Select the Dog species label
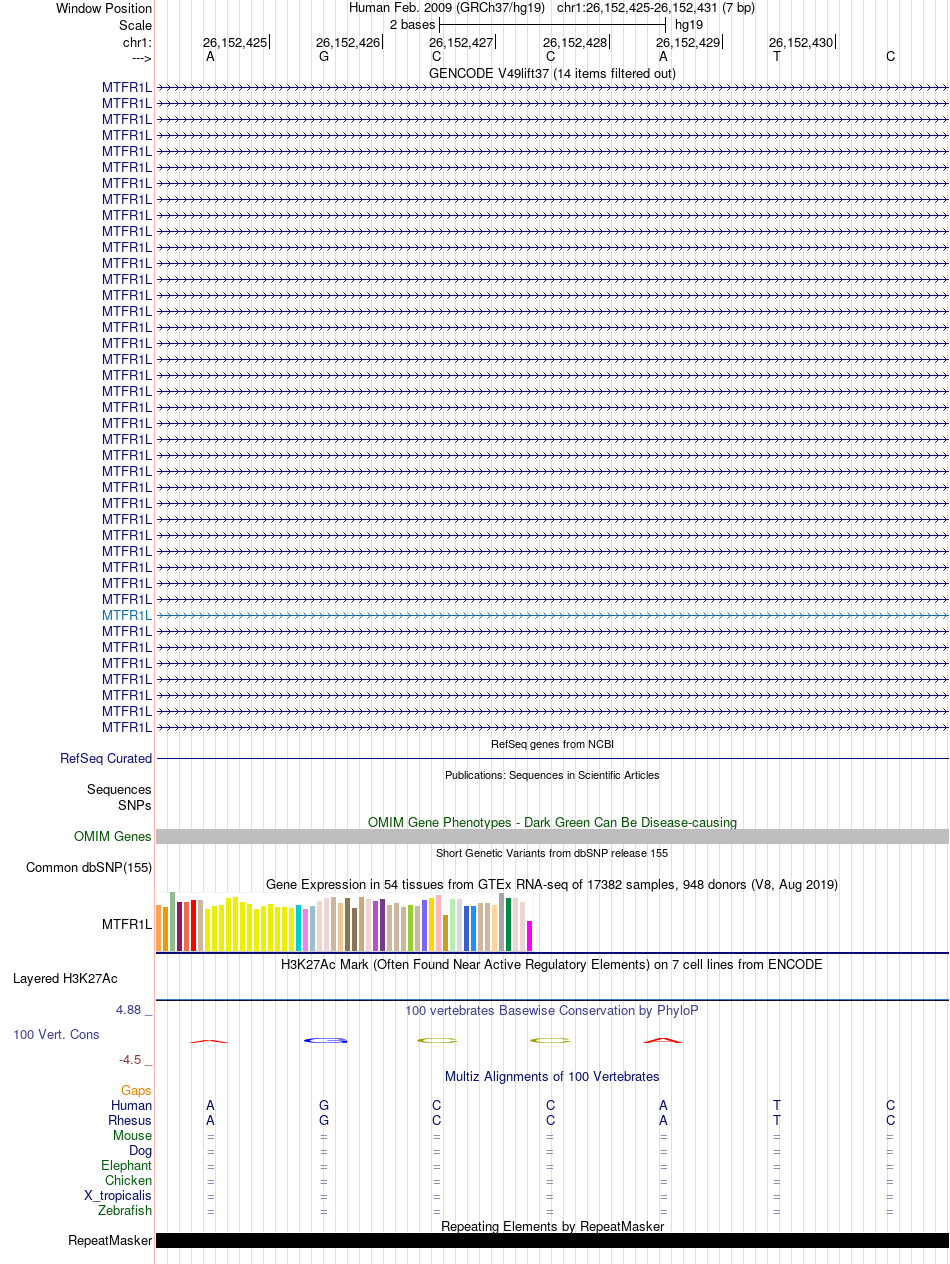This screenshot has width=950, height=1264. point(141,1151)
